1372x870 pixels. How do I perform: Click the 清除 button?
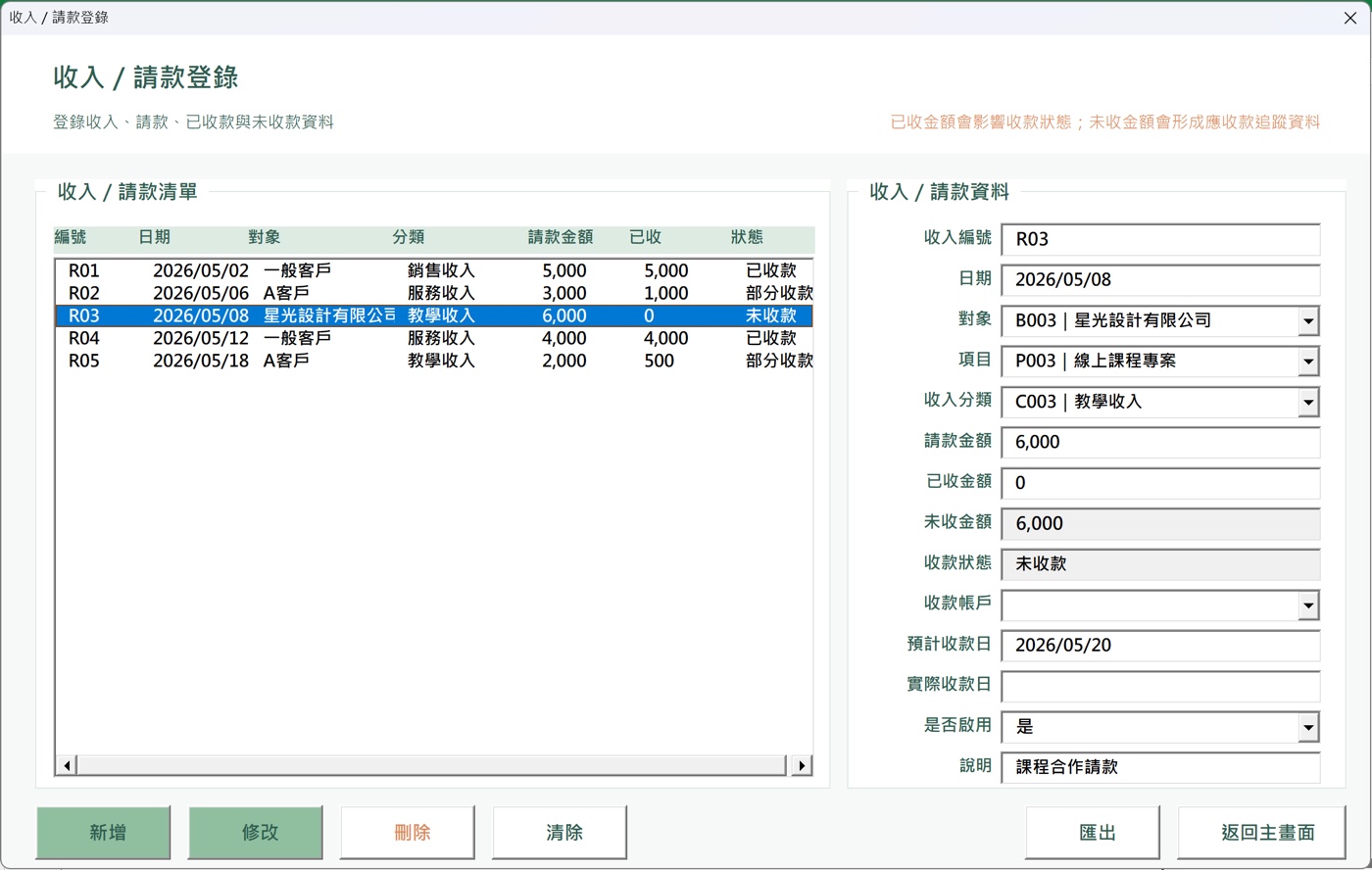pos(560,833)
